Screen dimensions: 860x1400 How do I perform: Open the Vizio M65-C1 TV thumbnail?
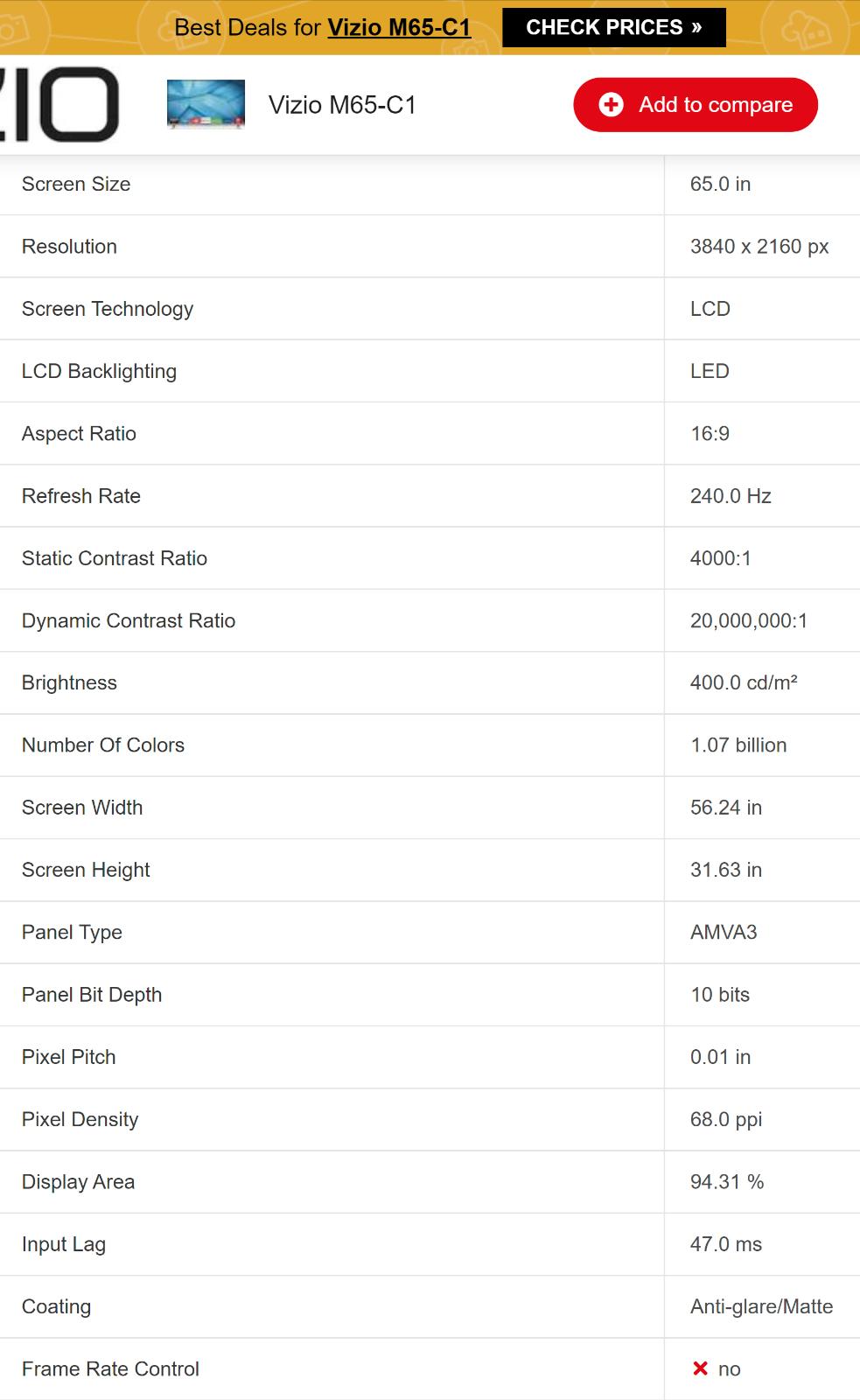pos(206,104)
